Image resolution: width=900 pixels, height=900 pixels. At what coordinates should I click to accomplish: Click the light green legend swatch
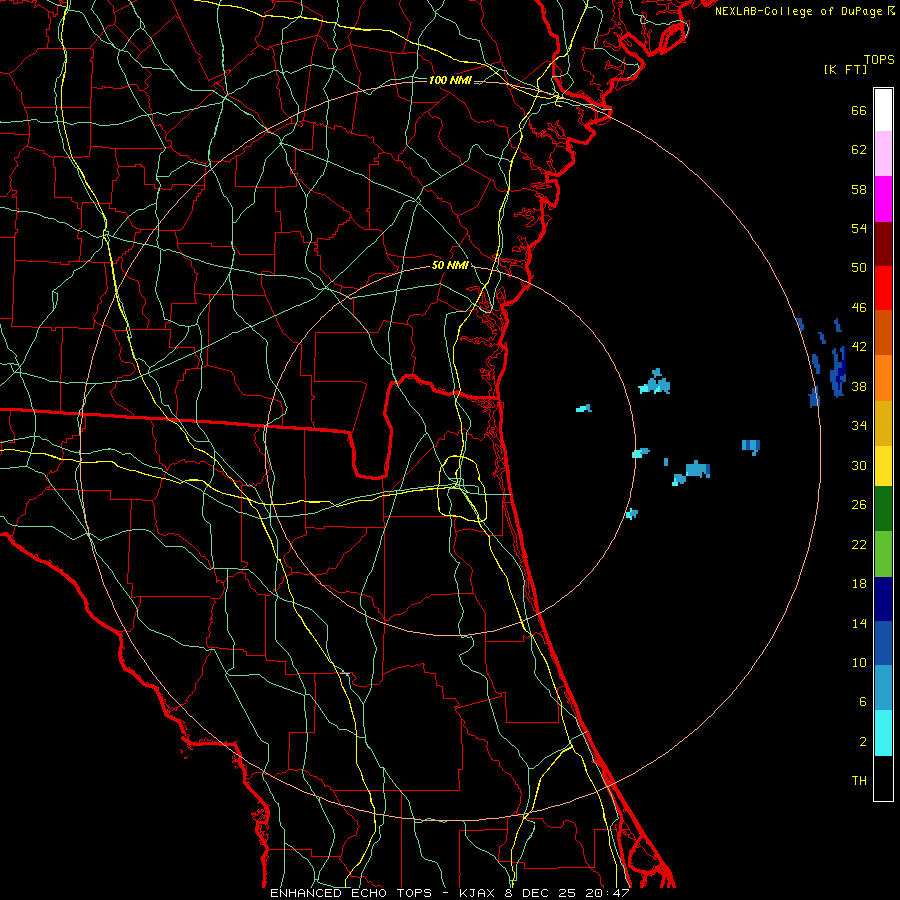click(883, 554)
